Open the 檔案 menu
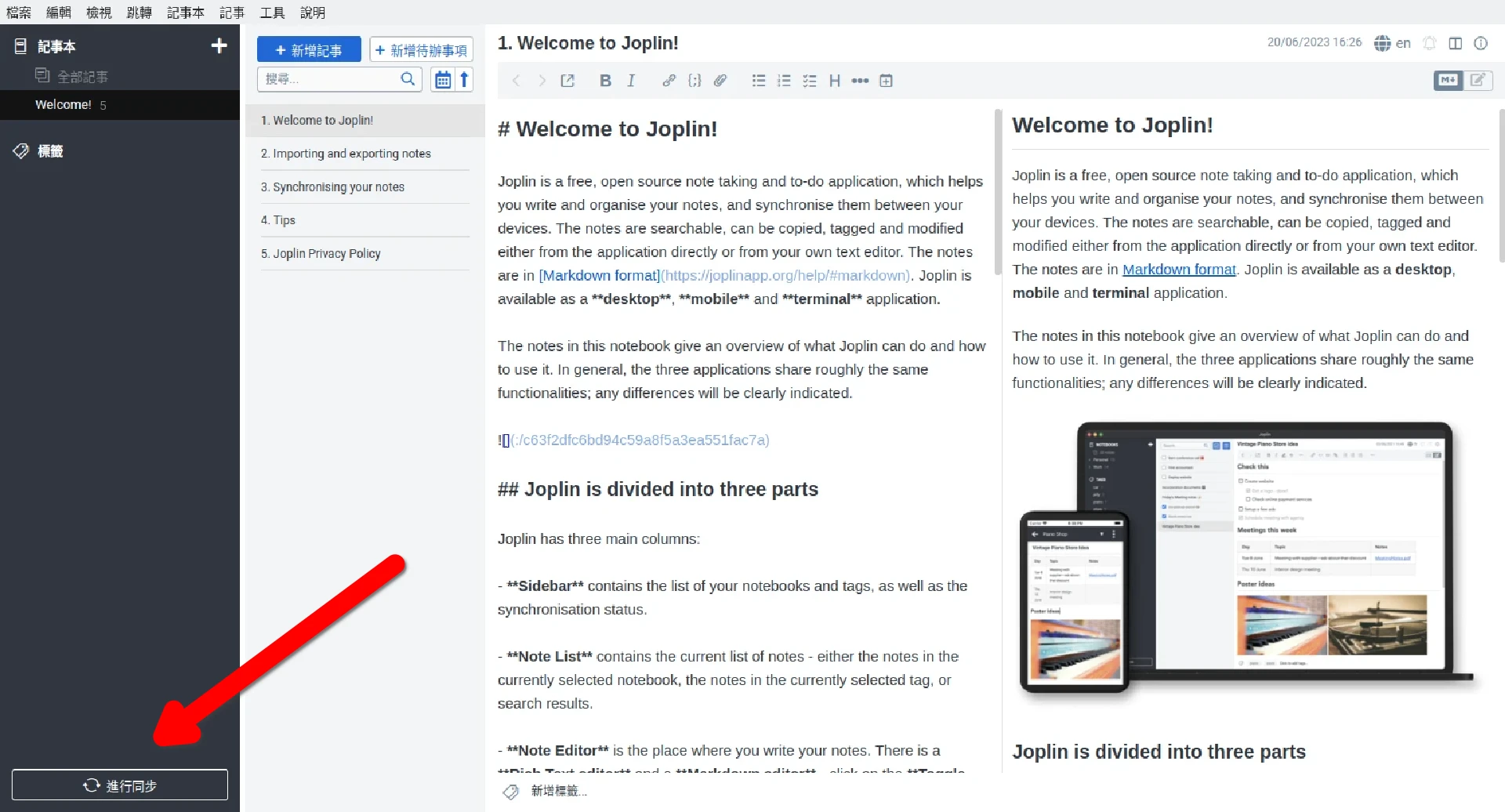Image resolution: width=1505 pixels, height=812 pixels. [x=19, y=13]
